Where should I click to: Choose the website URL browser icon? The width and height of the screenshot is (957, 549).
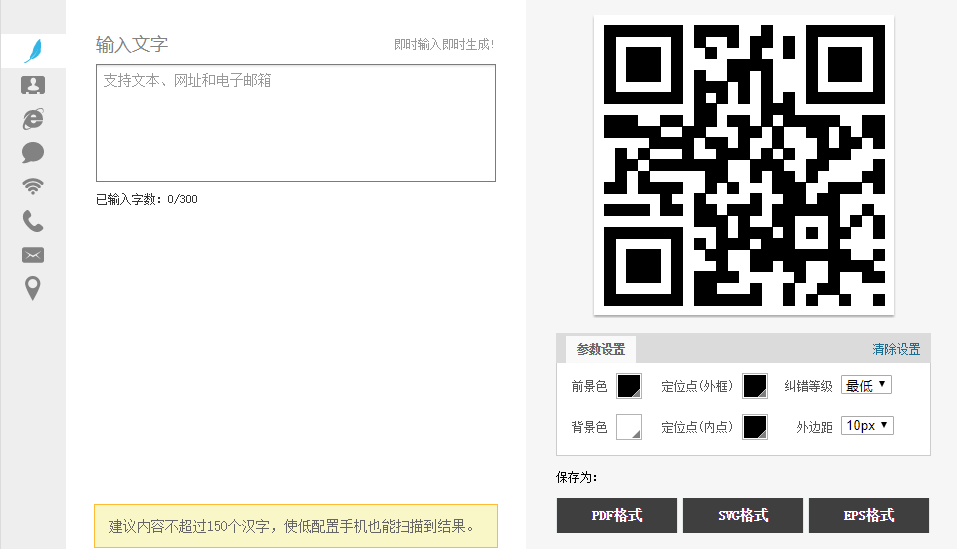coord(33,119)
